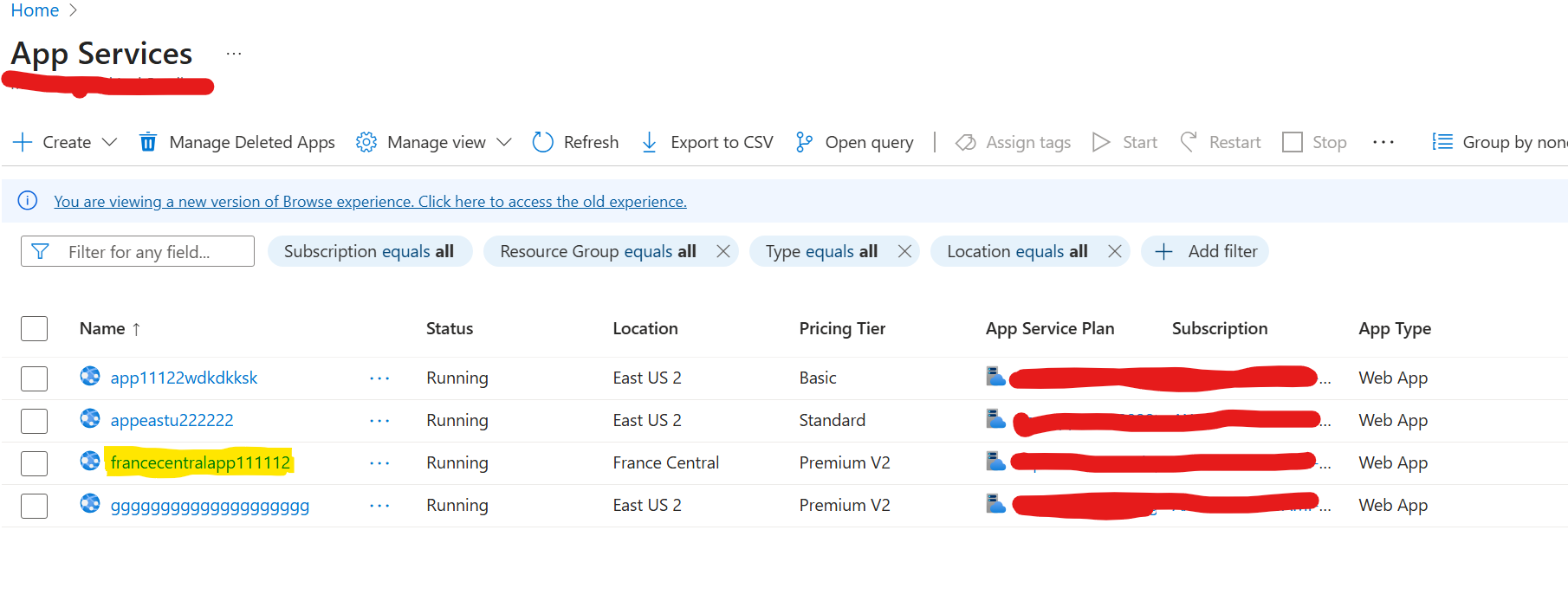The height and width of the screenshot is (601, 1568).
Task: Open the toolbar overflow ellipsis menu
Action: (1383, 142)
